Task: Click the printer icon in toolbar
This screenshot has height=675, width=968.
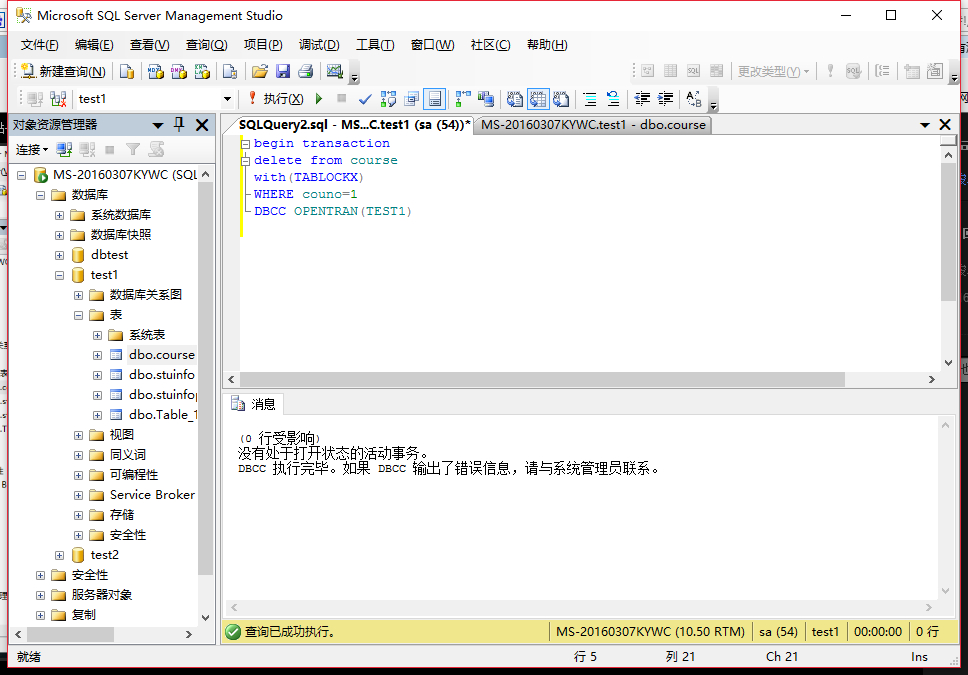Action: click(x=306, y=71)
